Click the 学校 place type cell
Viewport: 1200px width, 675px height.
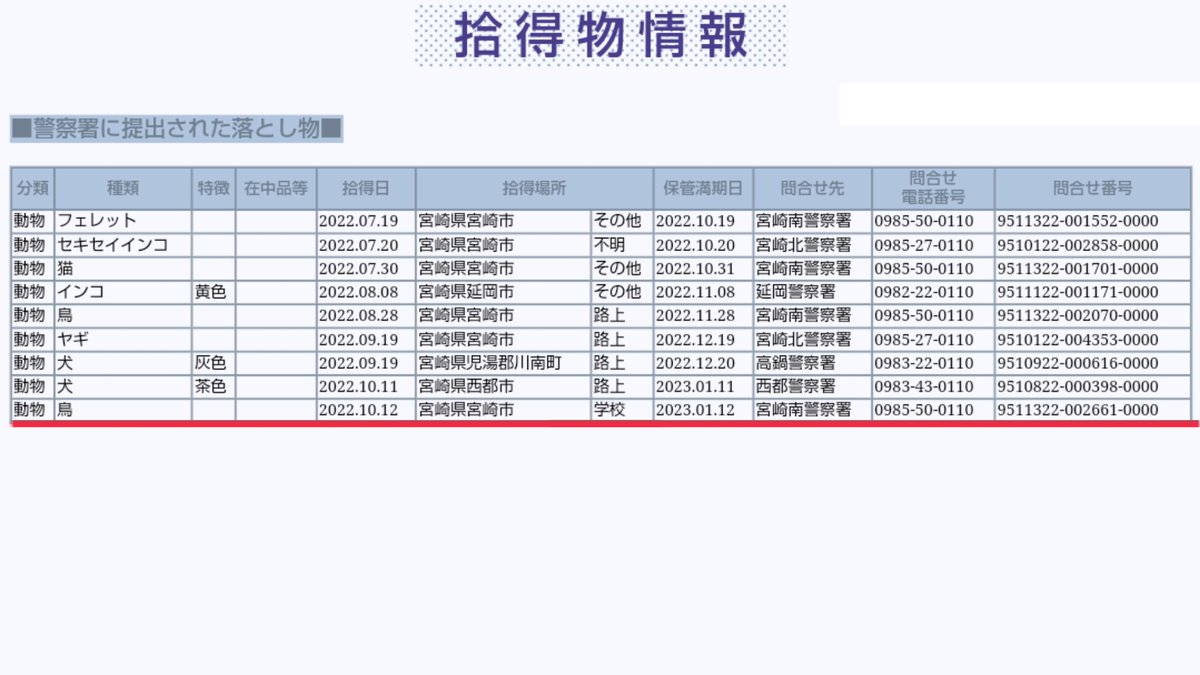(x=622, y=409)
